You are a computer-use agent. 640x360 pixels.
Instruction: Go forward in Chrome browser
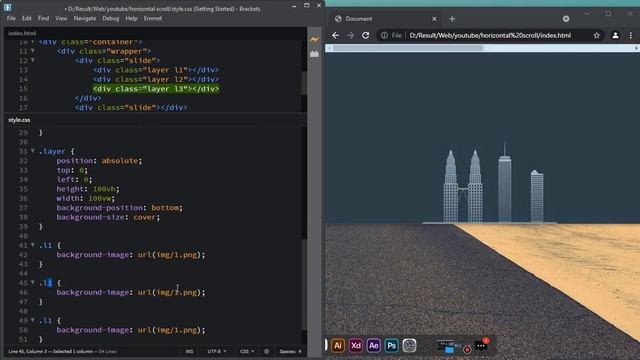coord(351,36)
